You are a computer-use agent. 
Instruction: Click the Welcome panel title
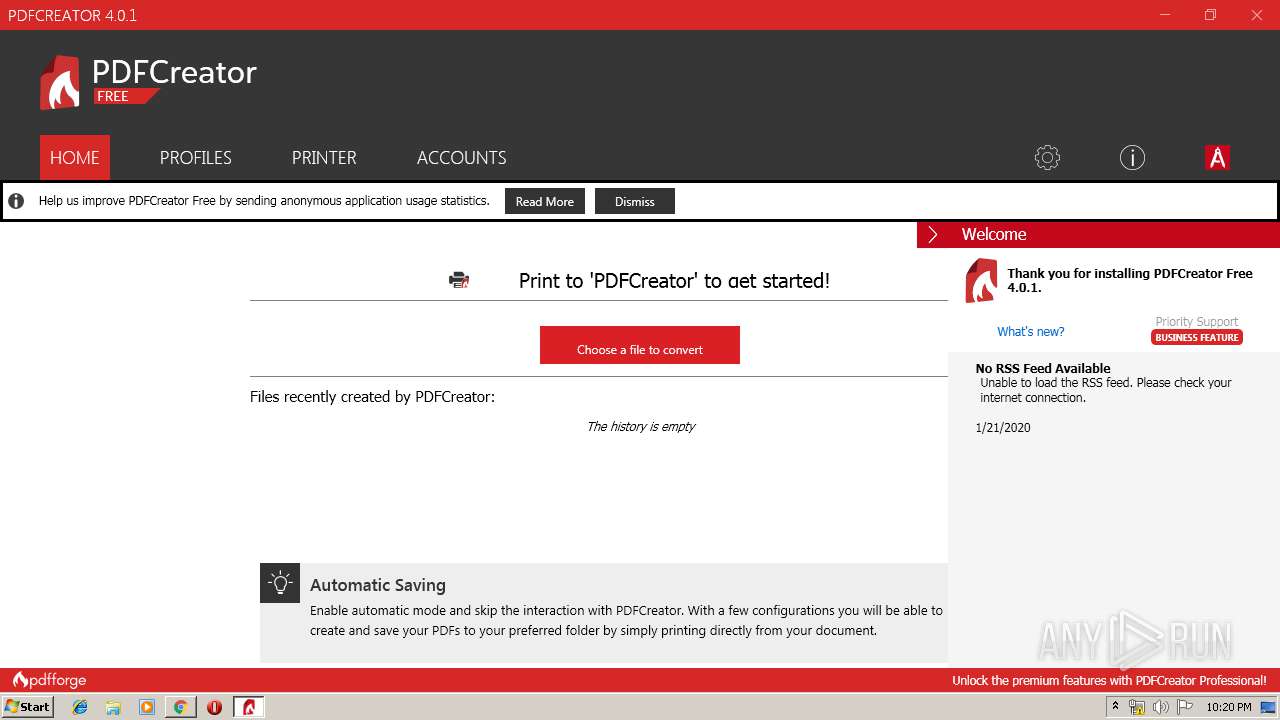click(994, 234)
